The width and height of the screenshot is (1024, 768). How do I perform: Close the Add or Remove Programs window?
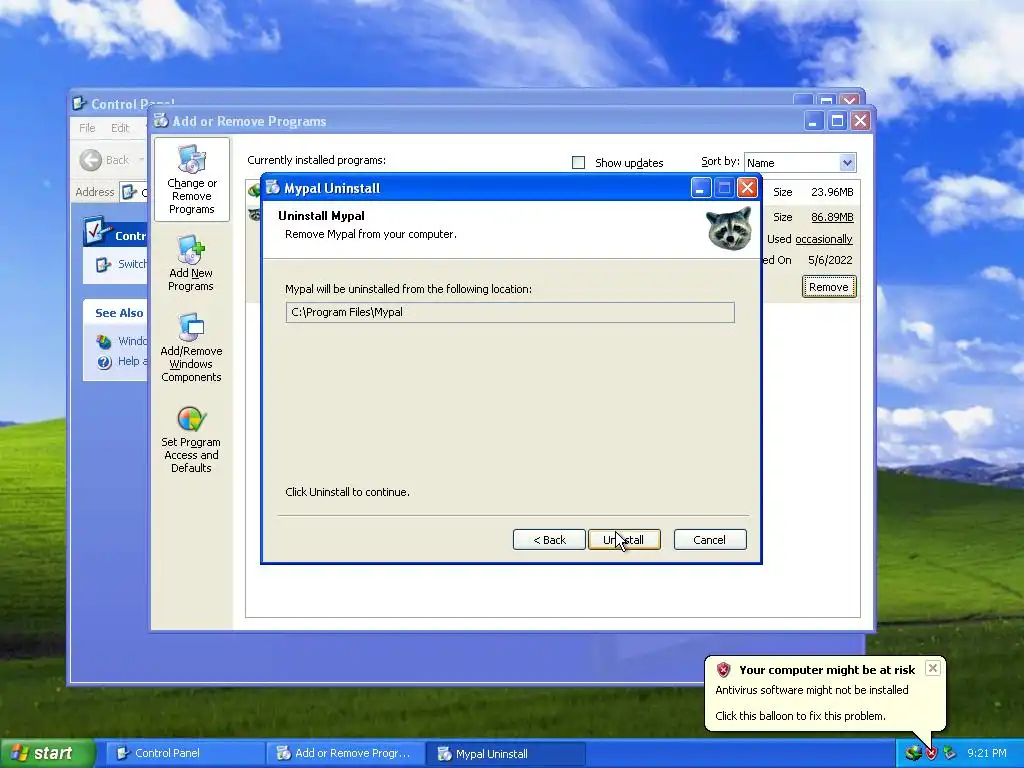(861, 121)
